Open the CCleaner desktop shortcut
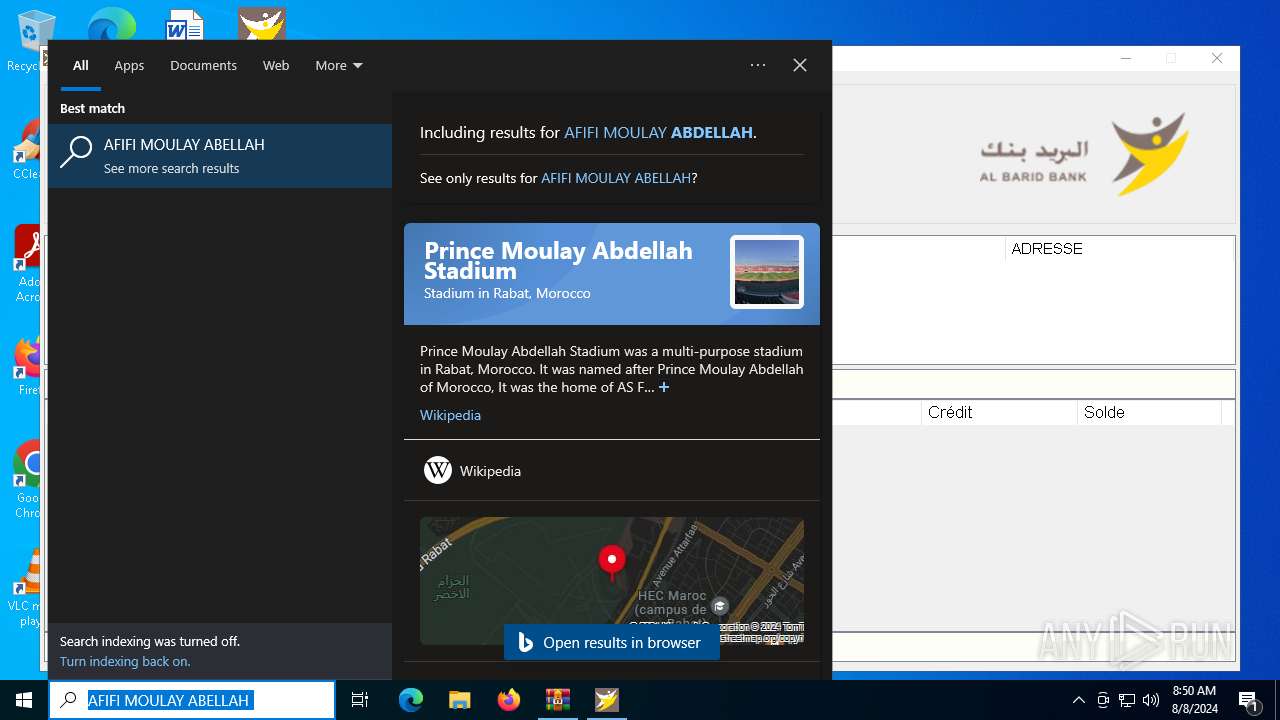This screenshot has height=720, width=1280. pyautogui.click(x=28, y=150)
